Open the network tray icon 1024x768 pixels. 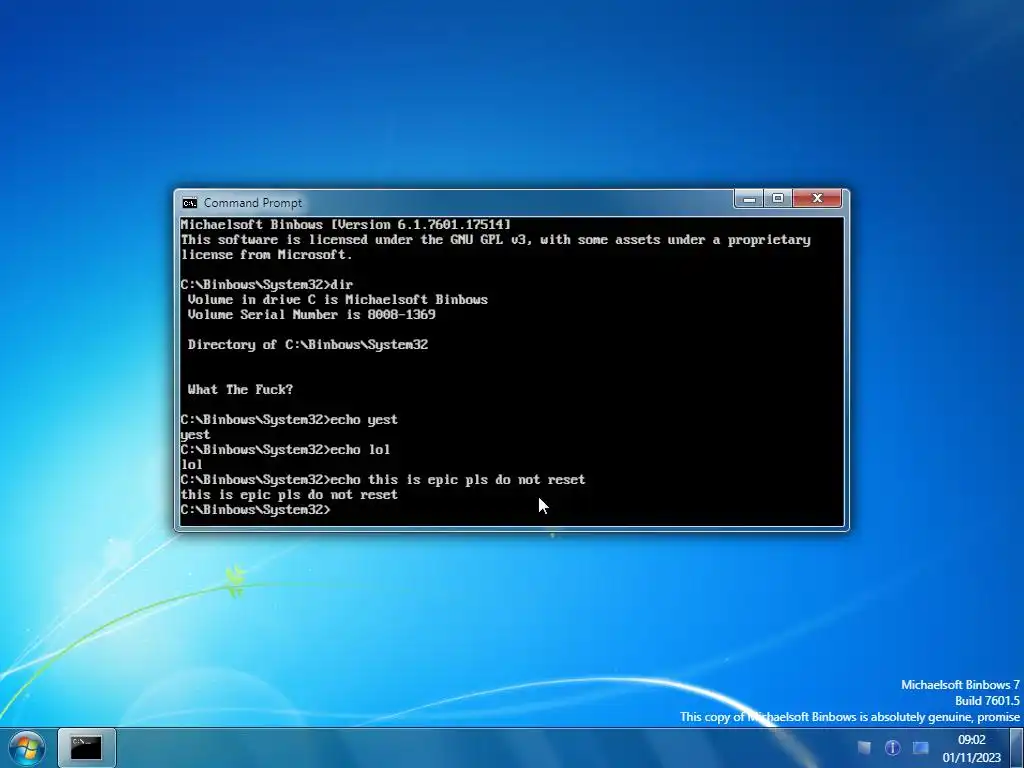pos(920,747)
